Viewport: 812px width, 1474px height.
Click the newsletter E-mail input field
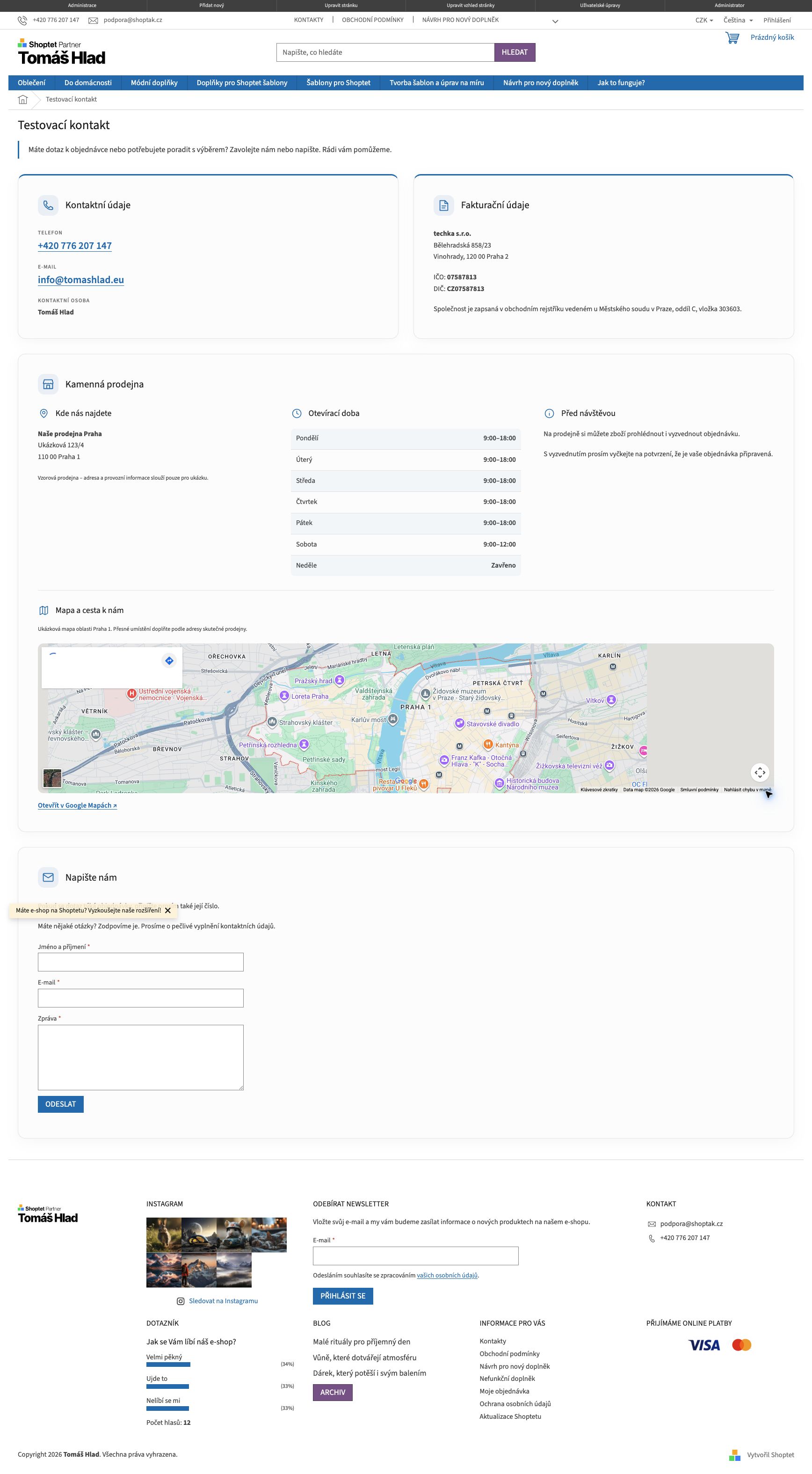point(416,1256)
